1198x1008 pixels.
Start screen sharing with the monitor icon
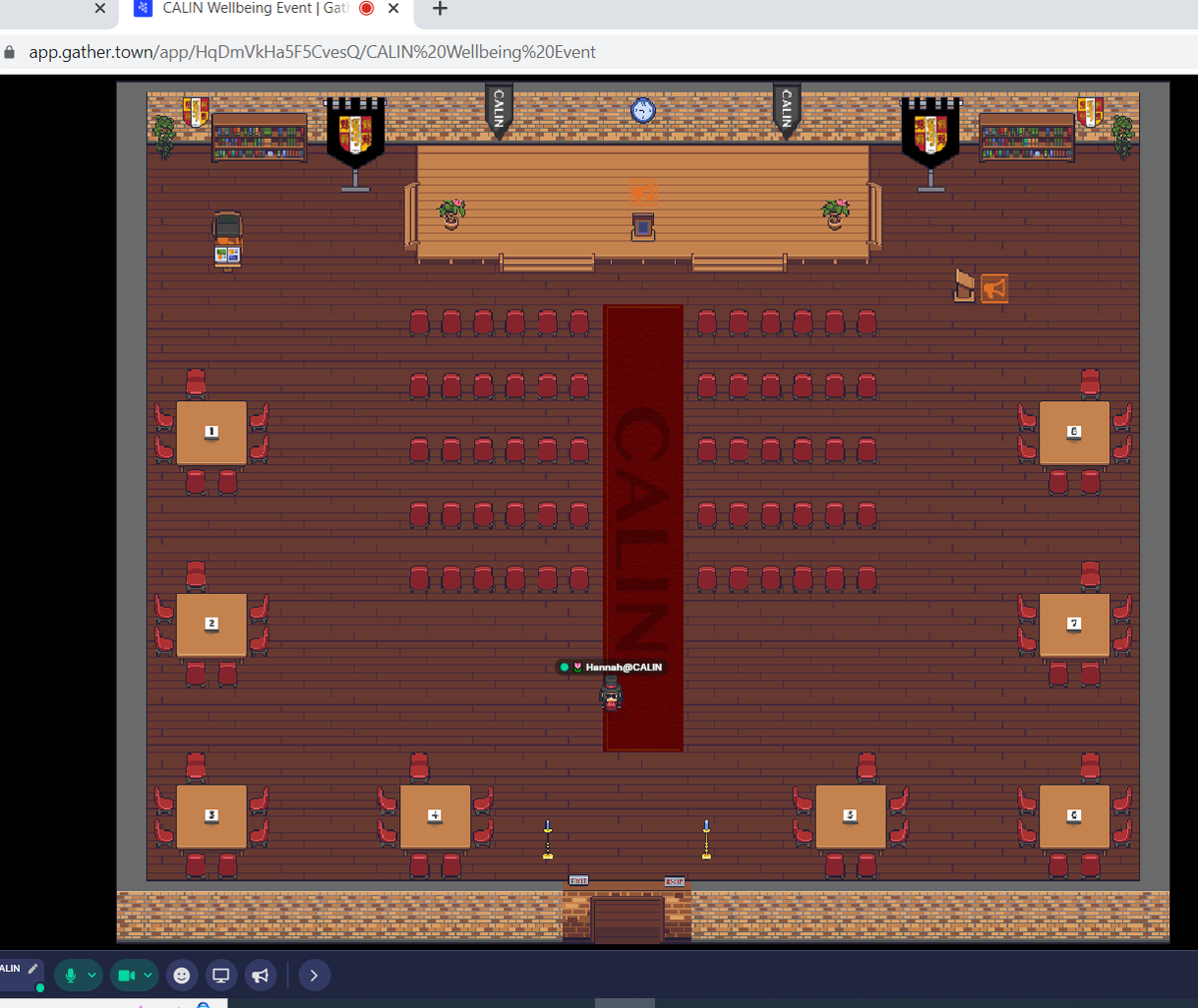click(x=222, y=975)
